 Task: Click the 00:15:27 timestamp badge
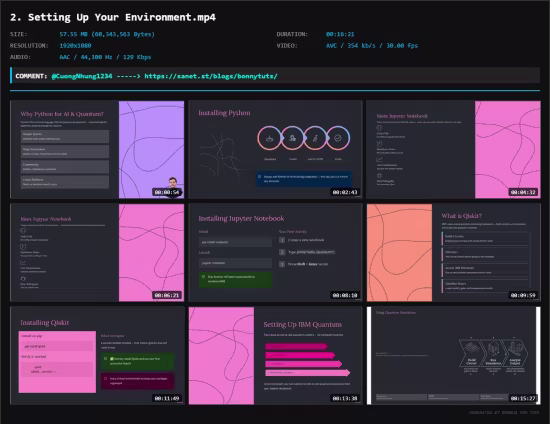pyautogui.click(x=523, y=398)
